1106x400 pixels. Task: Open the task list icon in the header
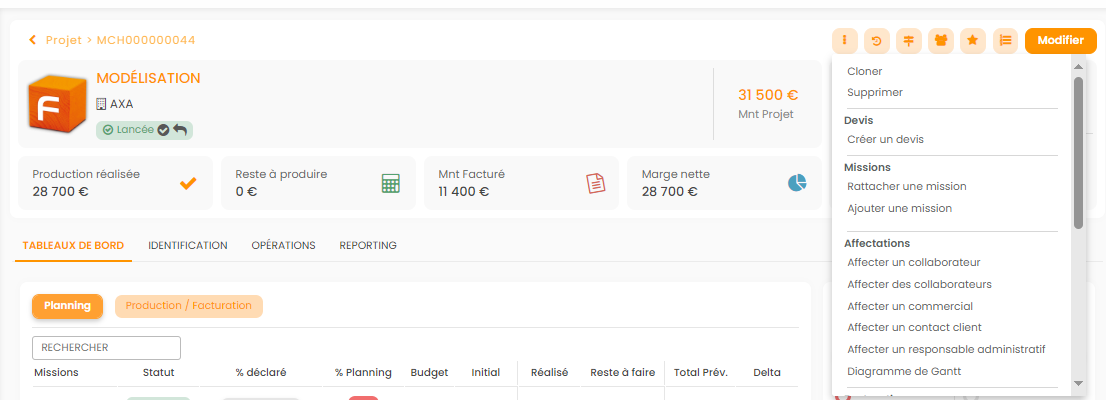[x=1005, y=41]
